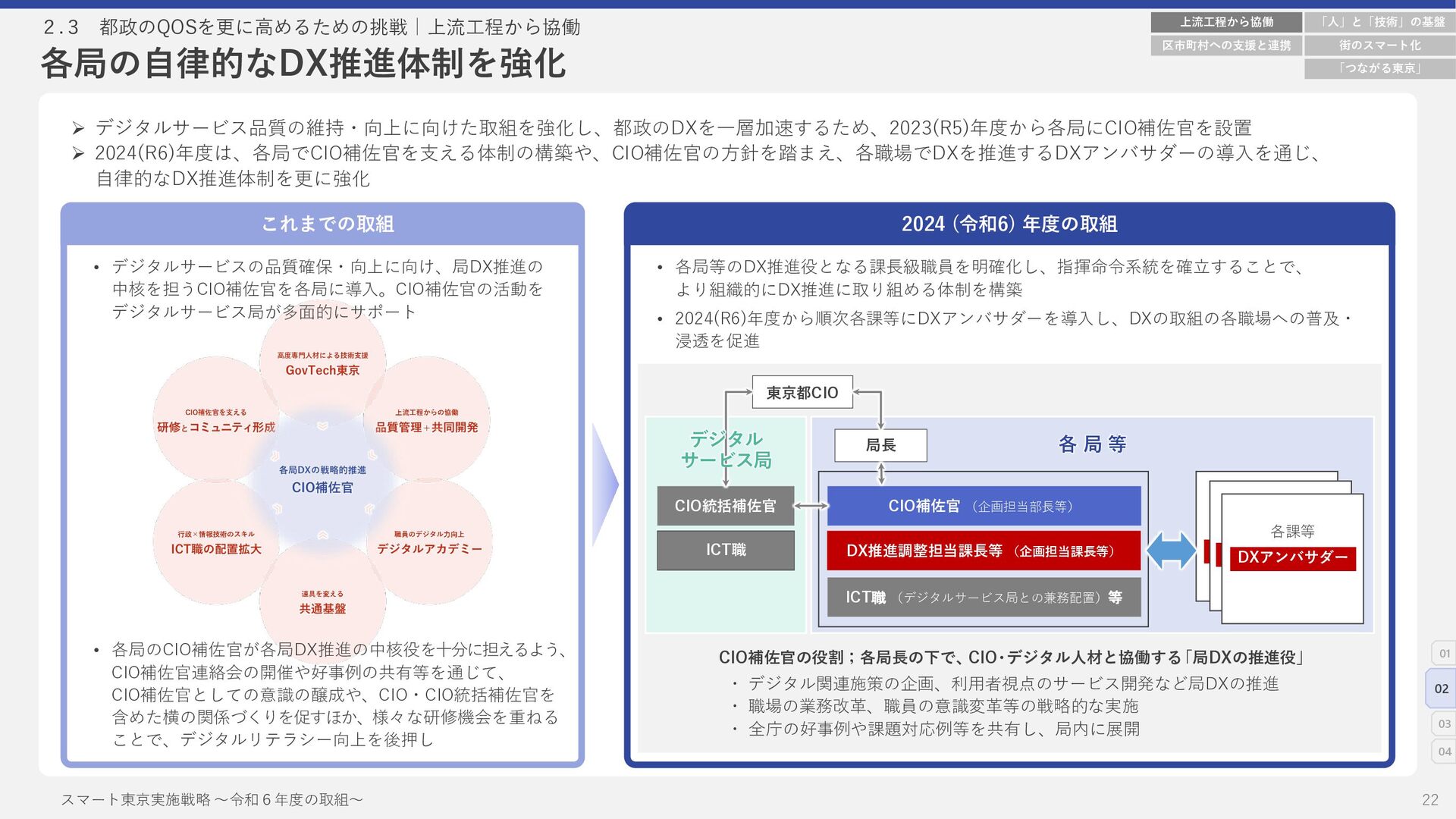Jump to section 04 in side index
The image size is (1456, 819).
[x=1444, y=752]
